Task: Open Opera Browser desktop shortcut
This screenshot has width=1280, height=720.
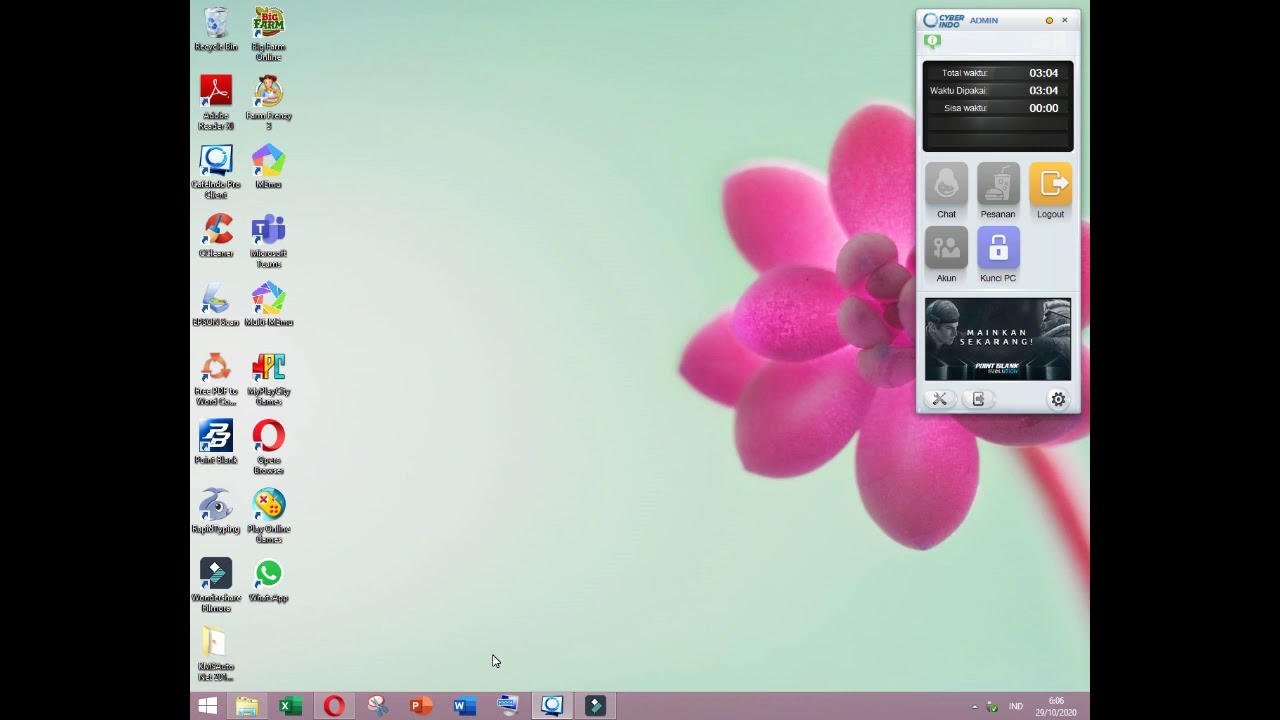Action: click(268, 447)
